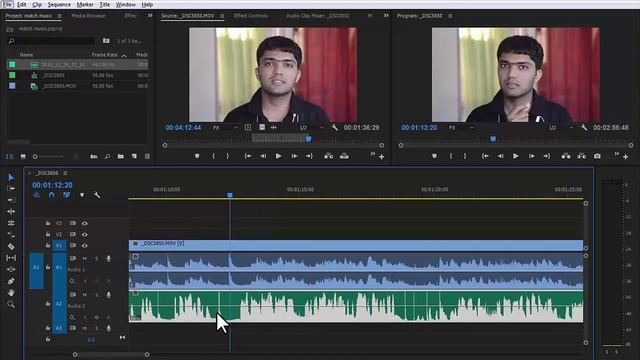The height and width of the screenshot is (360, 640).
Task: Create new bin in Project panel
Action: tap(121, 156)
